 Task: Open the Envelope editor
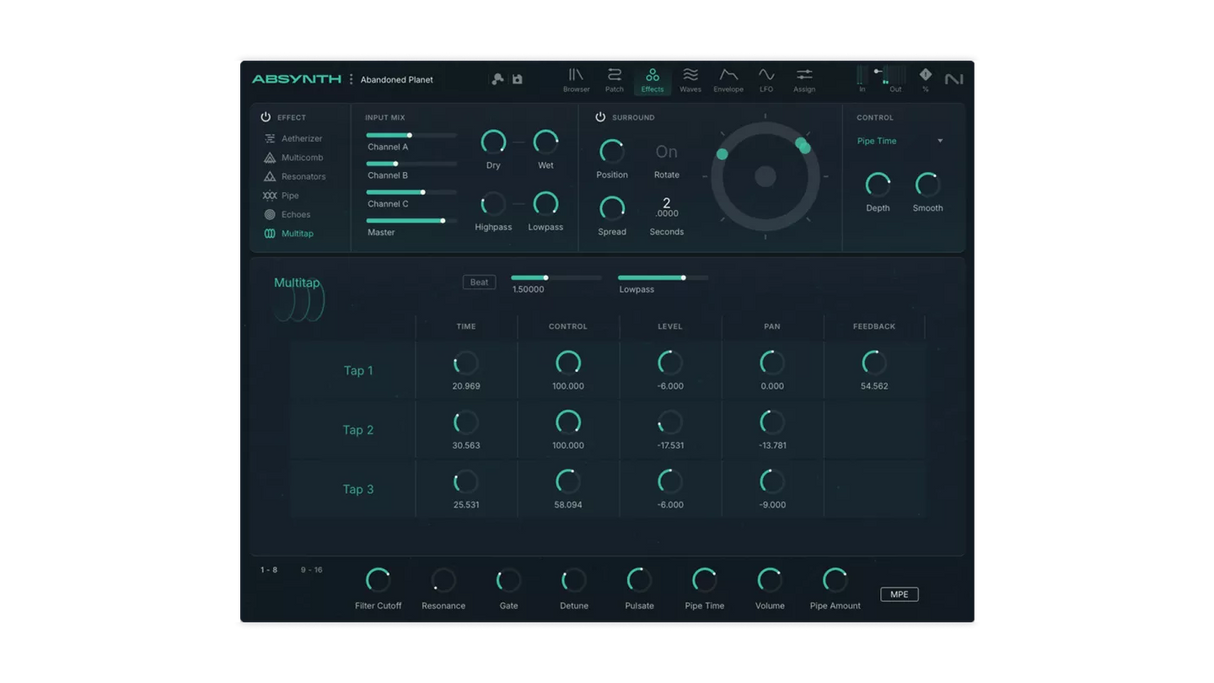point(728,79)
